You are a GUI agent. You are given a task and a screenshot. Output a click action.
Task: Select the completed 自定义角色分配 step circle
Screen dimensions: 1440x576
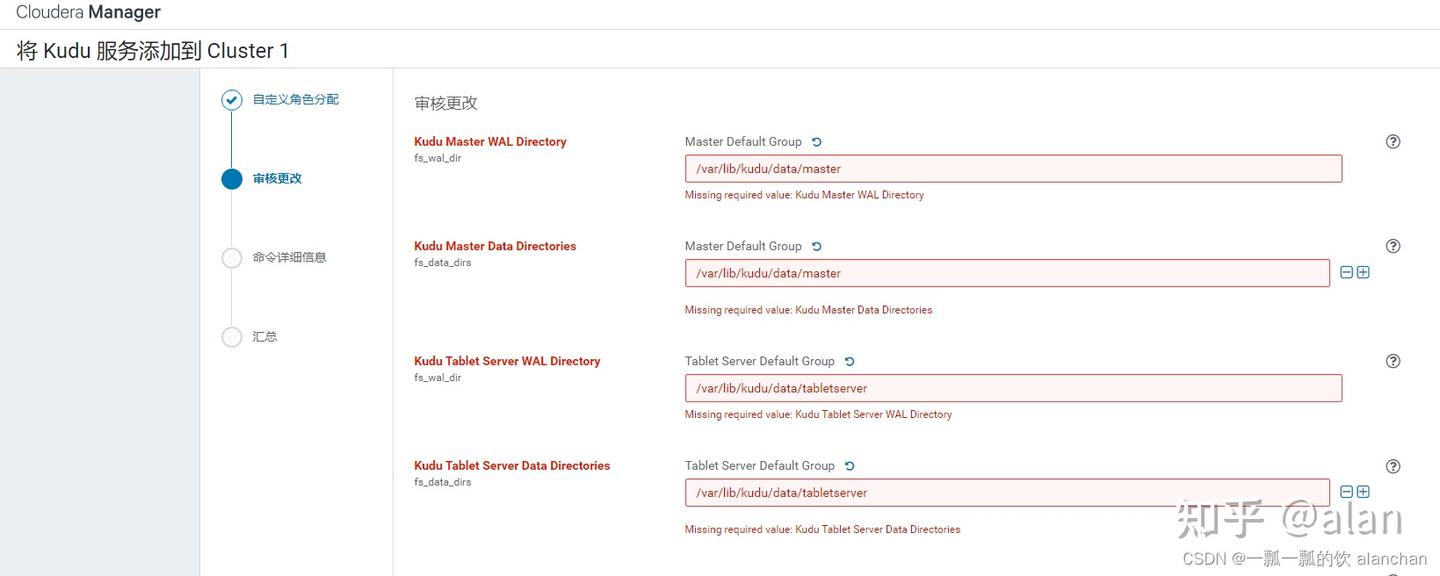tap(231, 99)
